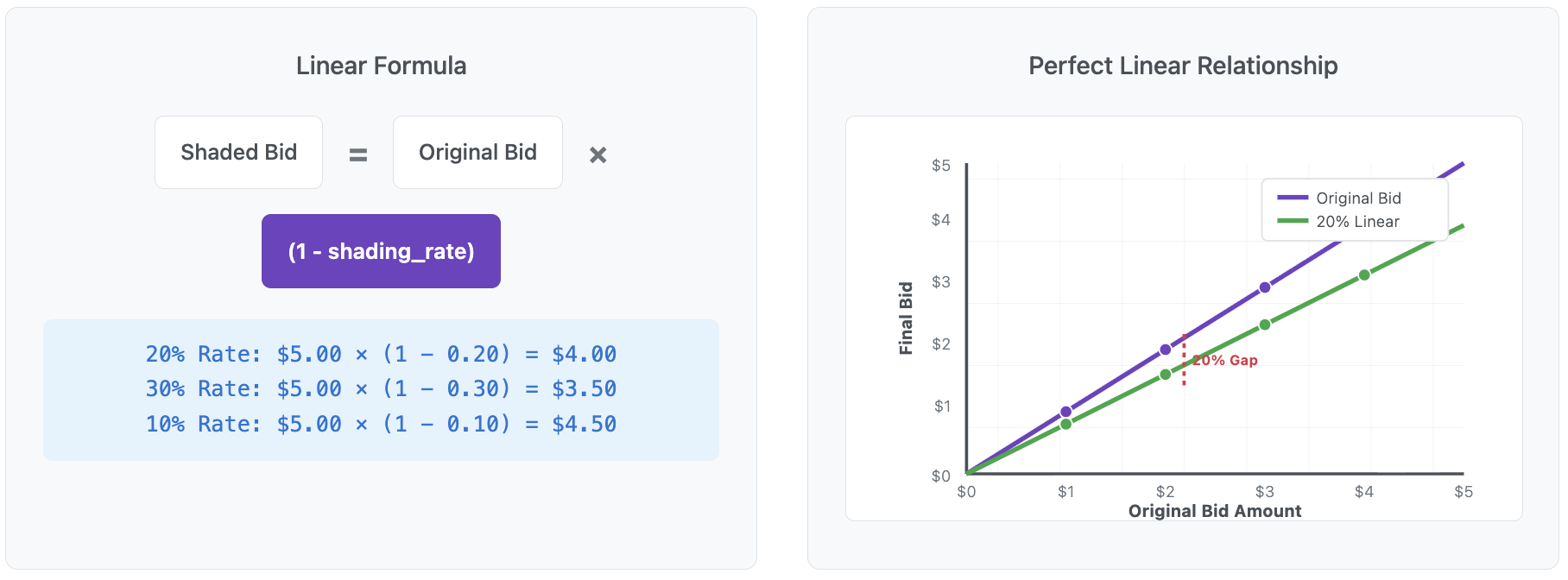Click the green data point at $4
Image resolution: width=1568 pixels, height=580 pixels.
pos(1364,275)
